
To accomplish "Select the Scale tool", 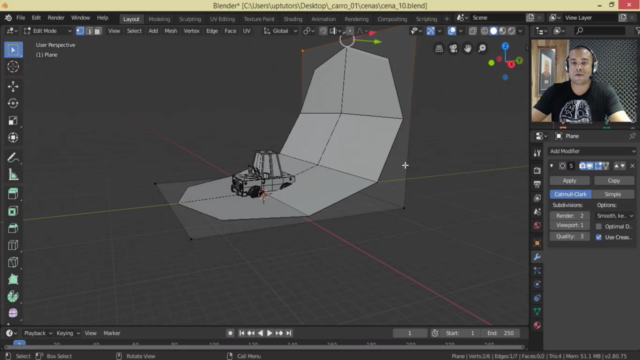I will [x=13, y=120].
